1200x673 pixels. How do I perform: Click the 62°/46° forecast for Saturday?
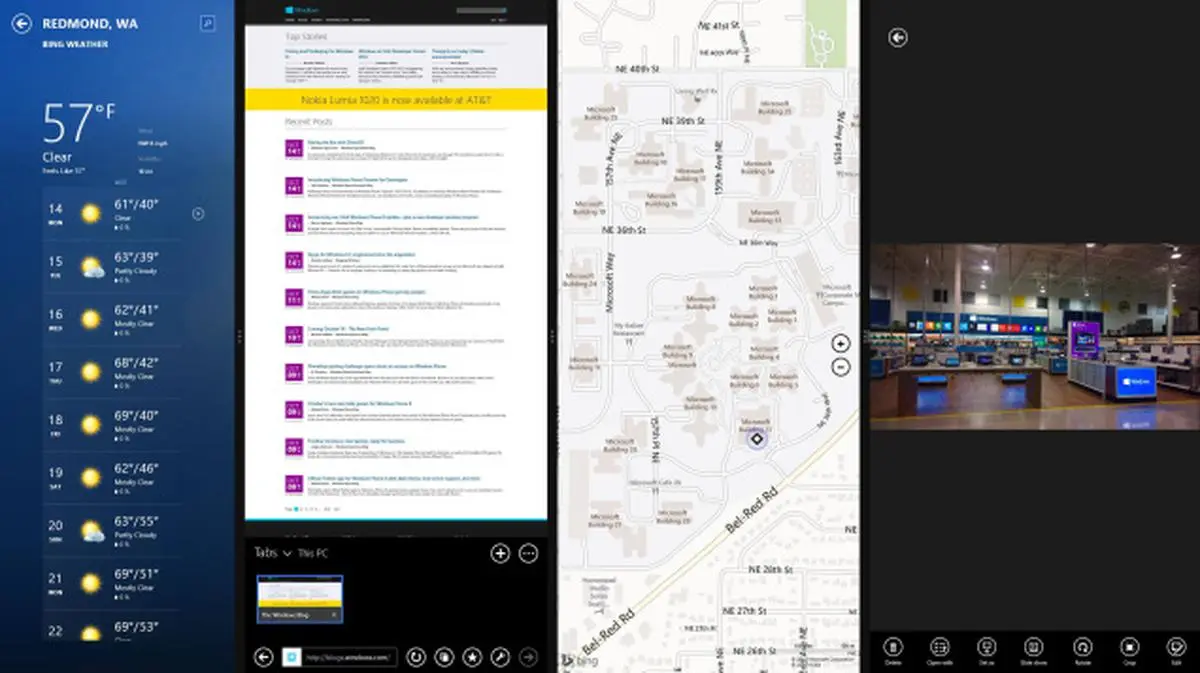(136, 468)
